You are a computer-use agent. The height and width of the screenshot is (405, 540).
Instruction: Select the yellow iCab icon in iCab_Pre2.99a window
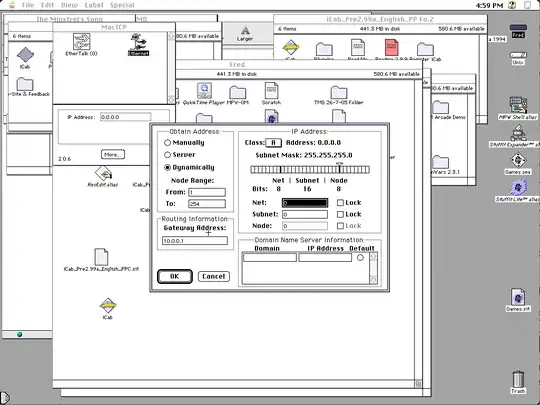[x=291, y=48]
